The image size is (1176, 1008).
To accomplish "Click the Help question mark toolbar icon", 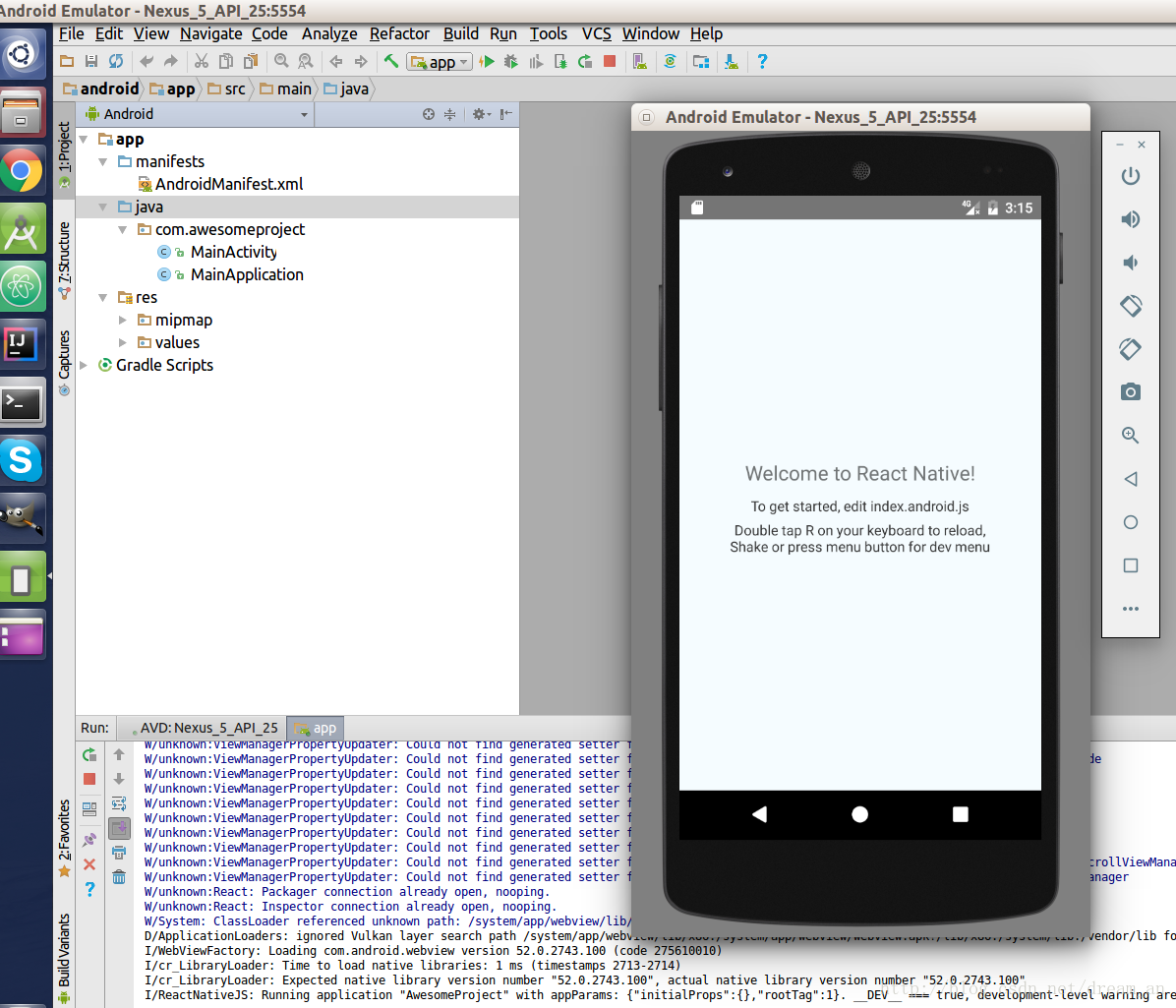I will point(762,62).
